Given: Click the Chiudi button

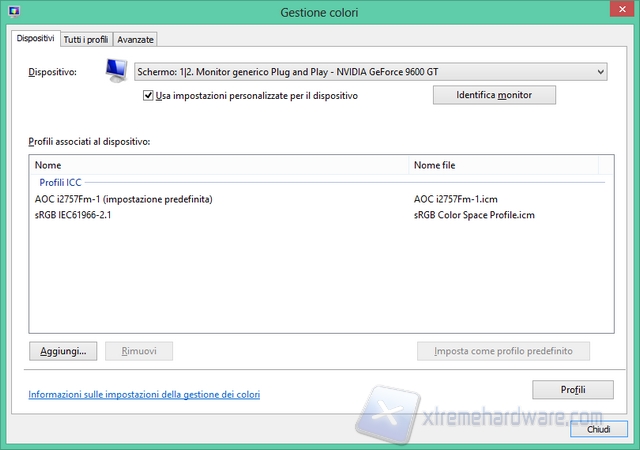Looking at the screenshot, I should coord(598,429).
